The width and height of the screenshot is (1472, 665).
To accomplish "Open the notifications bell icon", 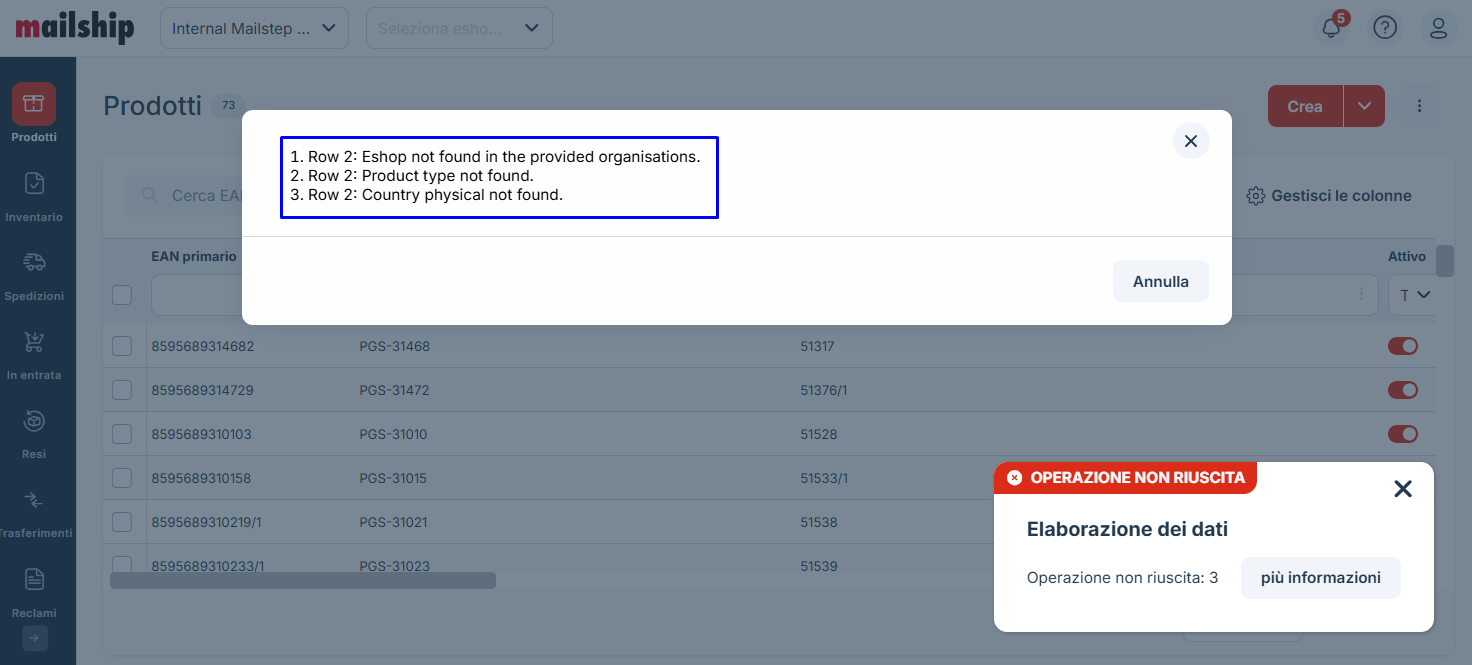I will point(1331,28).
